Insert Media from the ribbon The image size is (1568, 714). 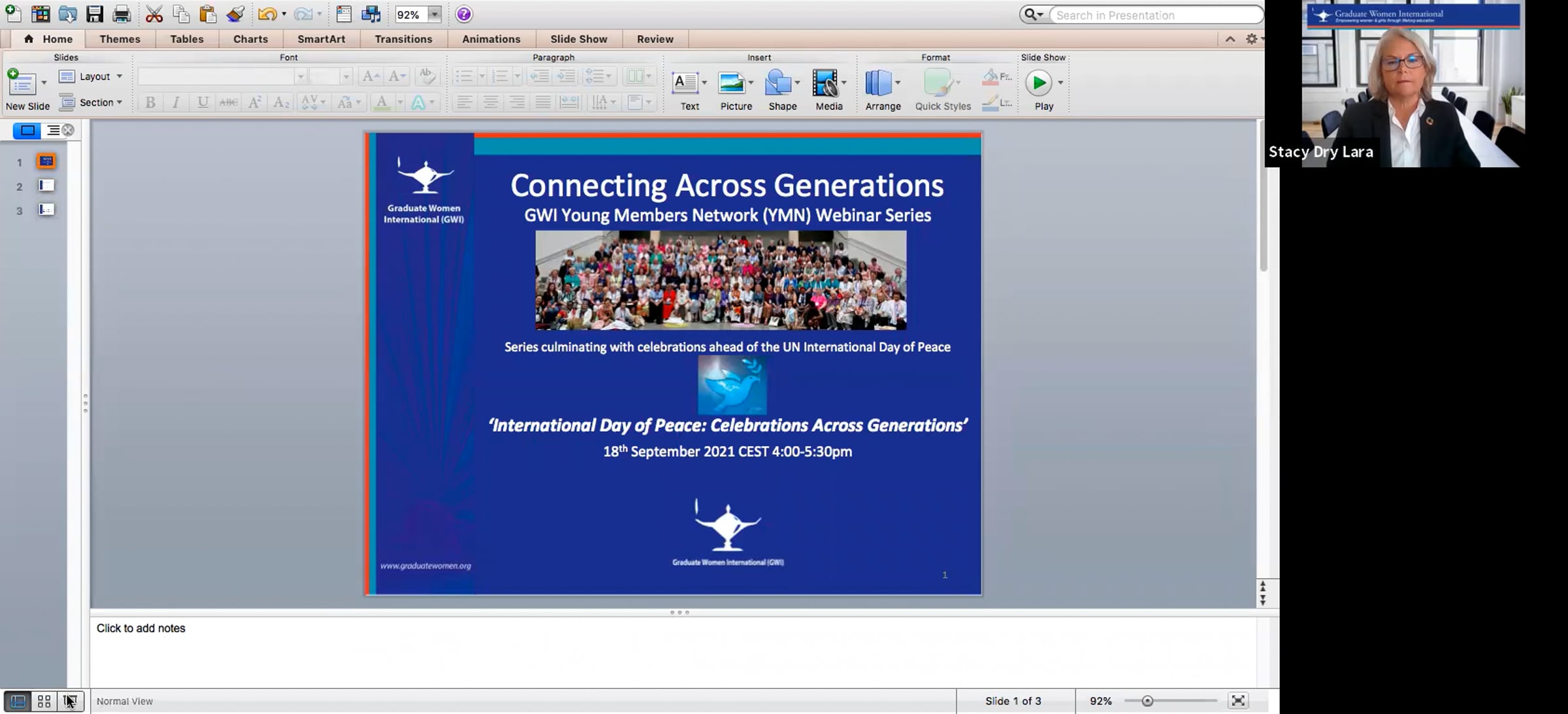point(825,84)
